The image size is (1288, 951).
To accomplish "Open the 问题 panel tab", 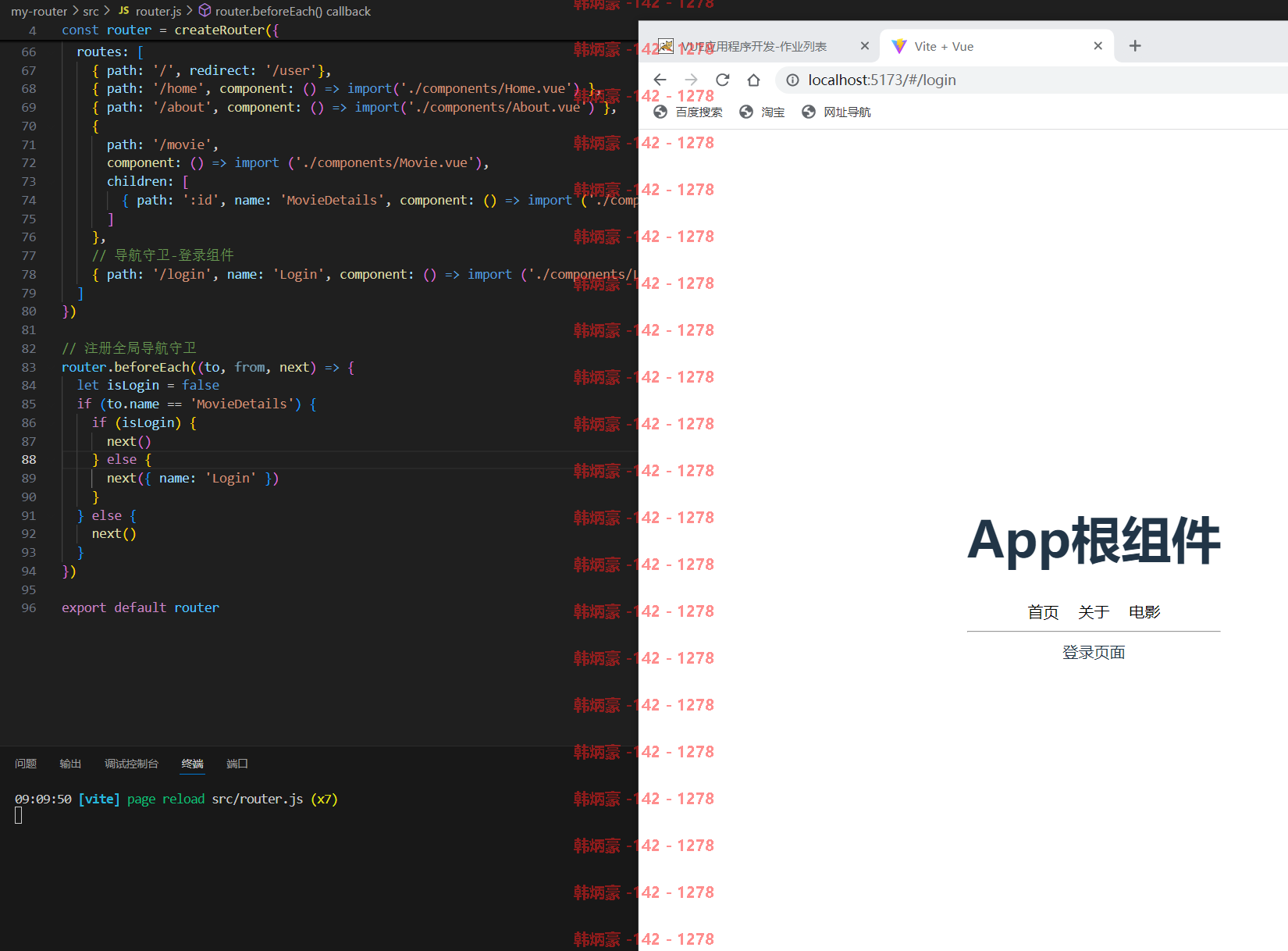I will pos(26,764).
